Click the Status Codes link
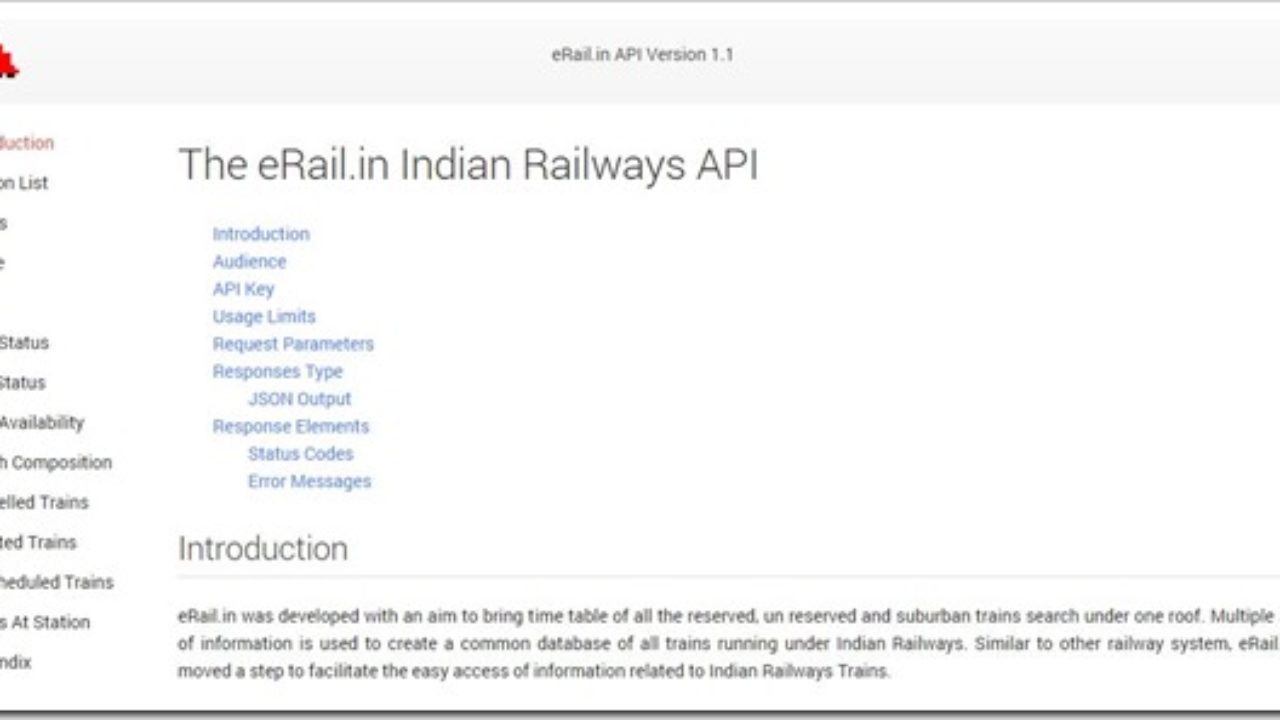 tap(300, 453)
